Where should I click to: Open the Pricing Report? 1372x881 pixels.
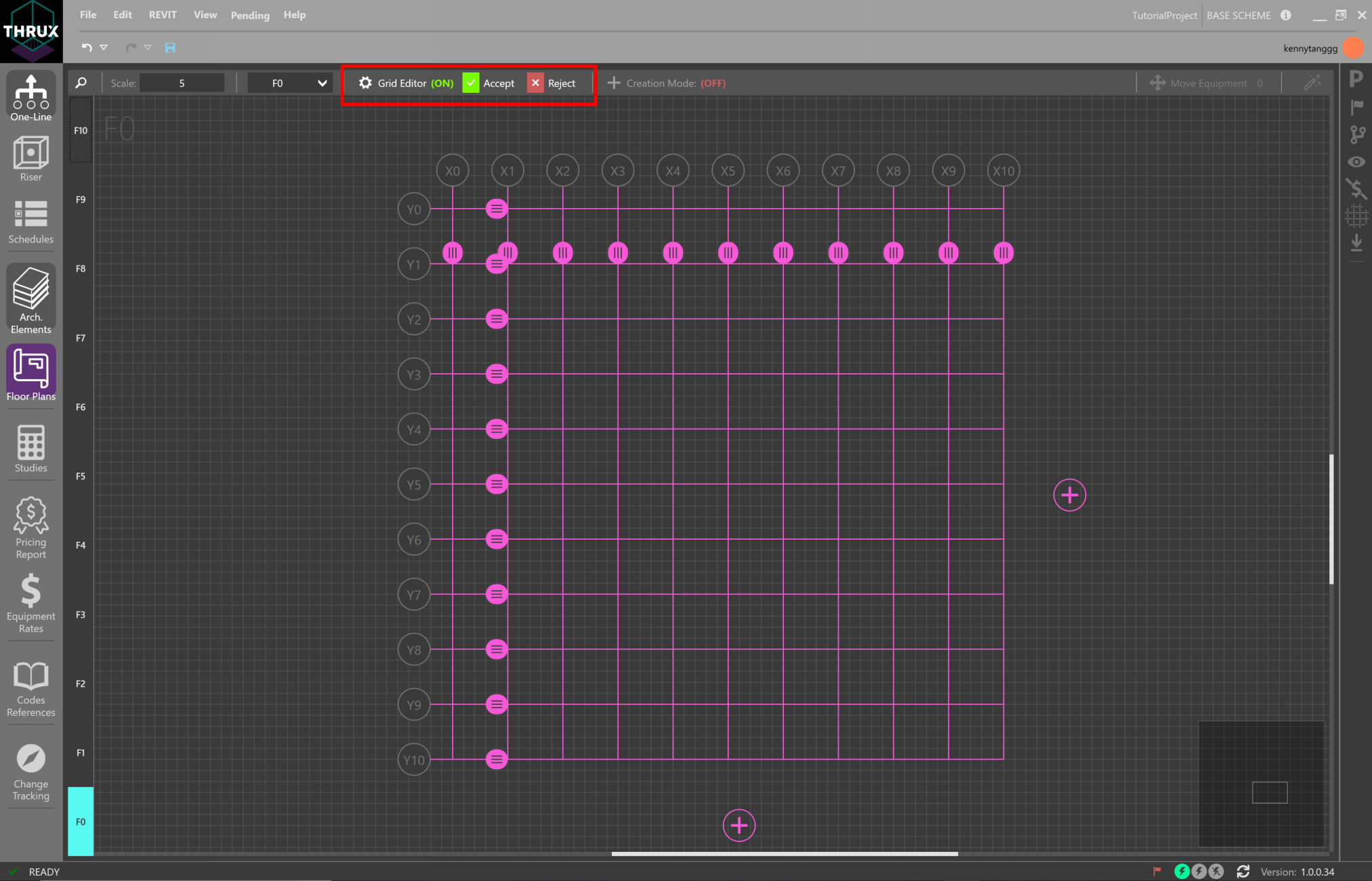pyautogui.click(x=30, y=528)
